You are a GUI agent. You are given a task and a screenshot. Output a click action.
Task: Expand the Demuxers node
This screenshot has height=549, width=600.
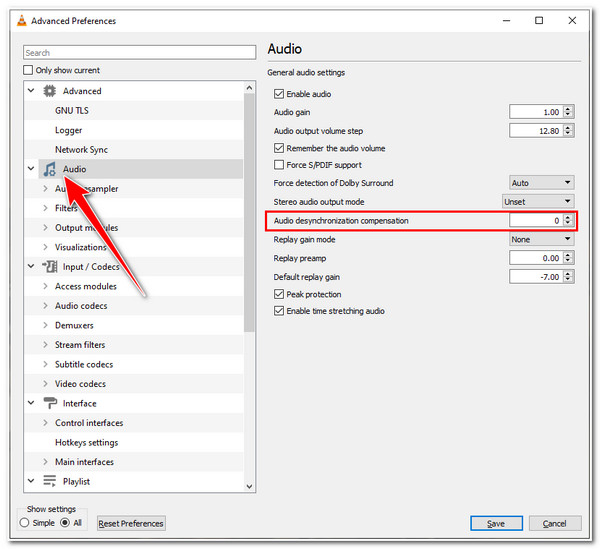coord(46,325)
